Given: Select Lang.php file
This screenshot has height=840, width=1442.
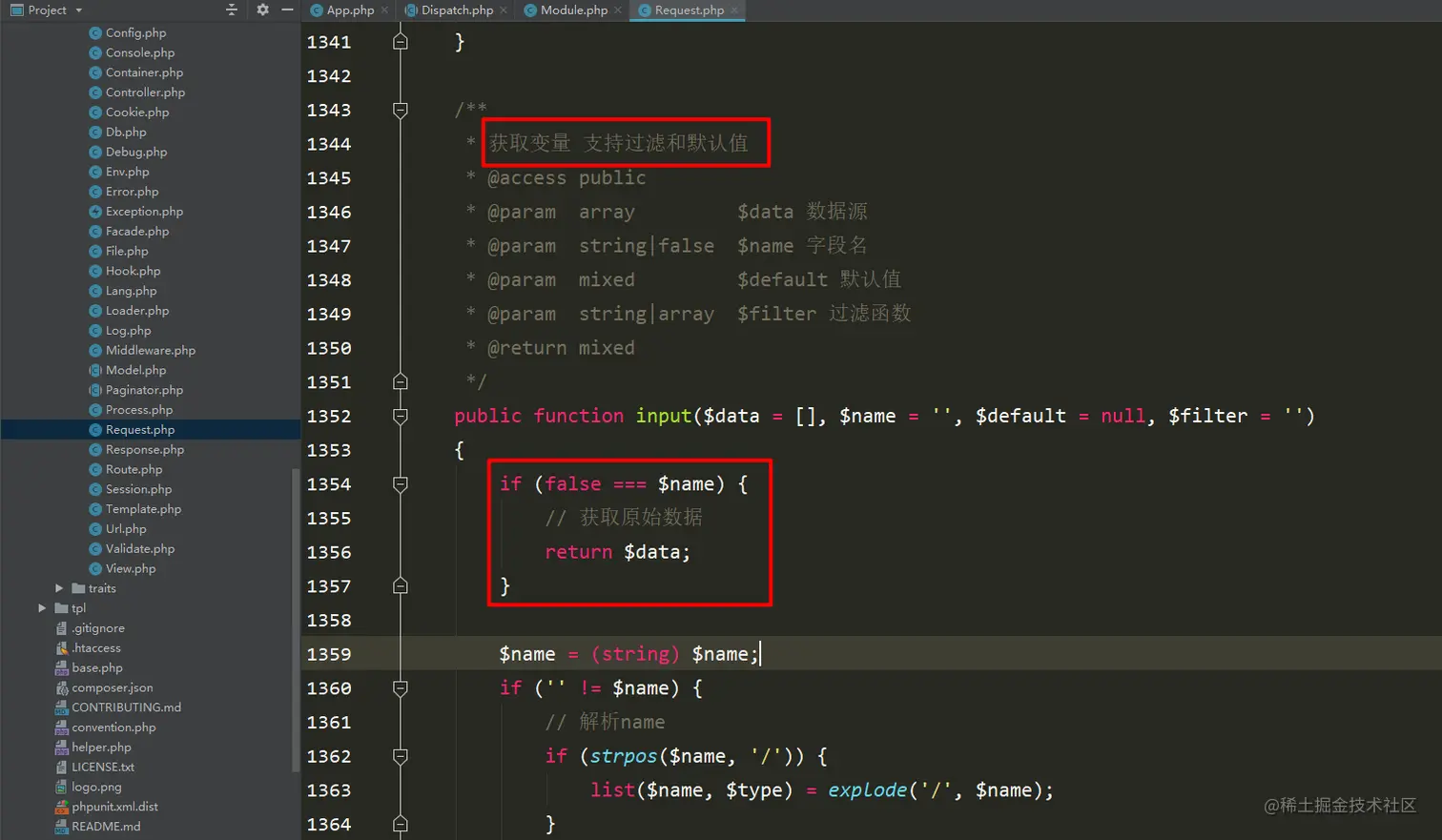Looking at the screenshot, I should tap(131, 291).
